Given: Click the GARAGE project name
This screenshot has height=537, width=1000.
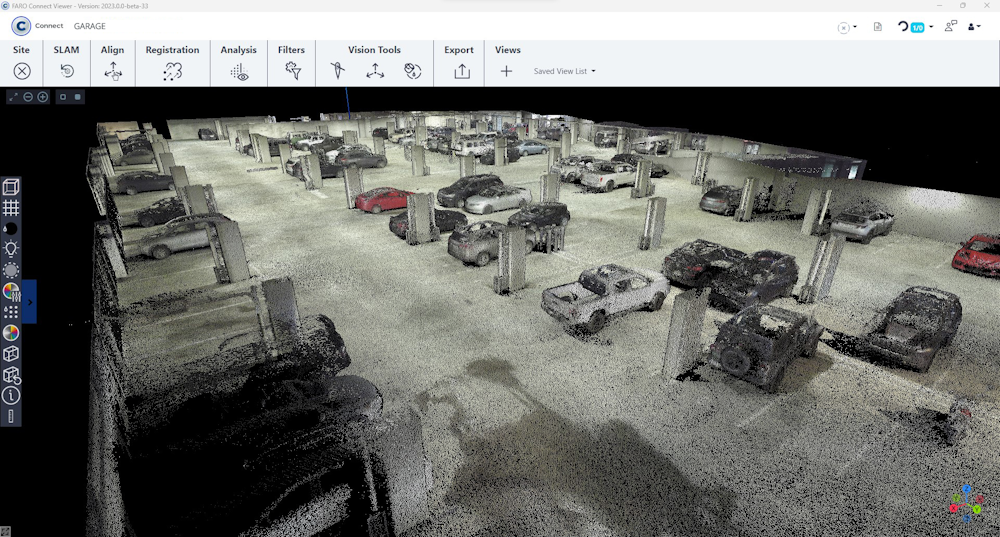Looking at the screenshot, I should point(90,26).
